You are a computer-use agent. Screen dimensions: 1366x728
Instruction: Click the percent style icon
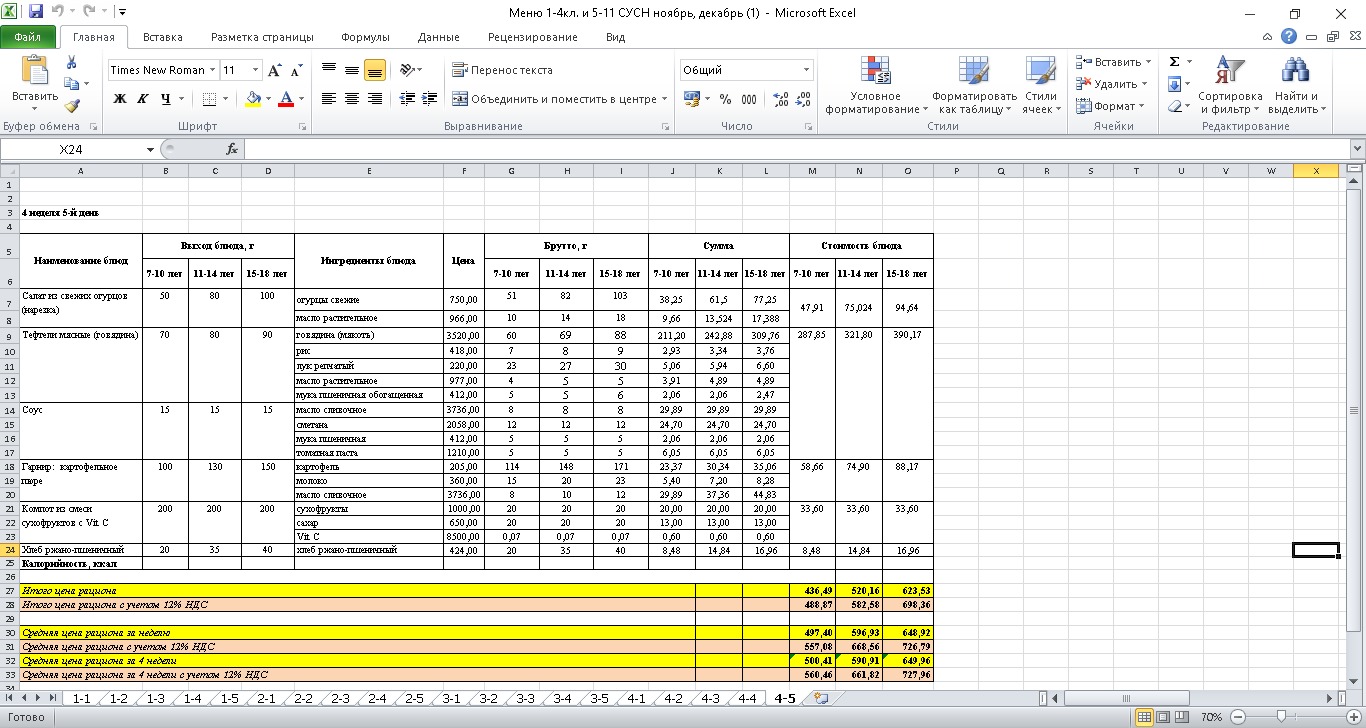tap(725, 99)
